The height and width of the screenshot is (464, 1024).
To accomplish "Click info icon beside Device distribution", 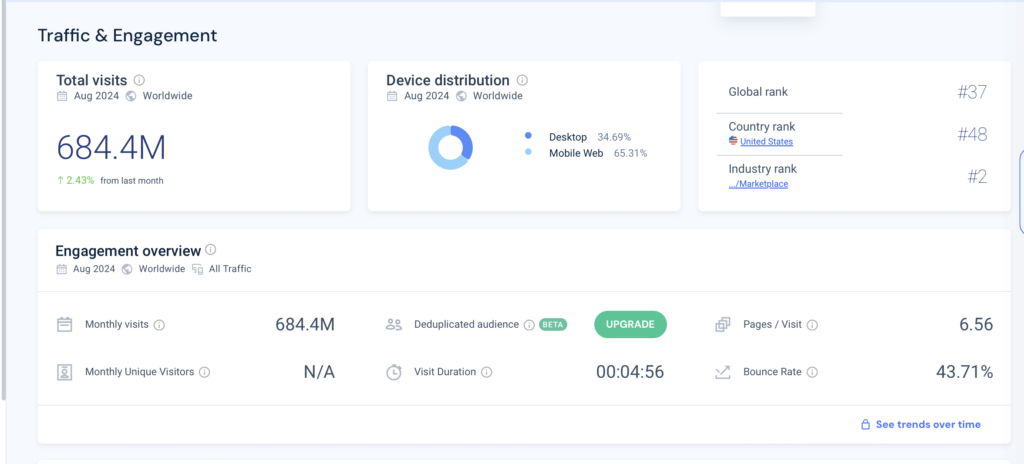I will [x=522, y=80].
